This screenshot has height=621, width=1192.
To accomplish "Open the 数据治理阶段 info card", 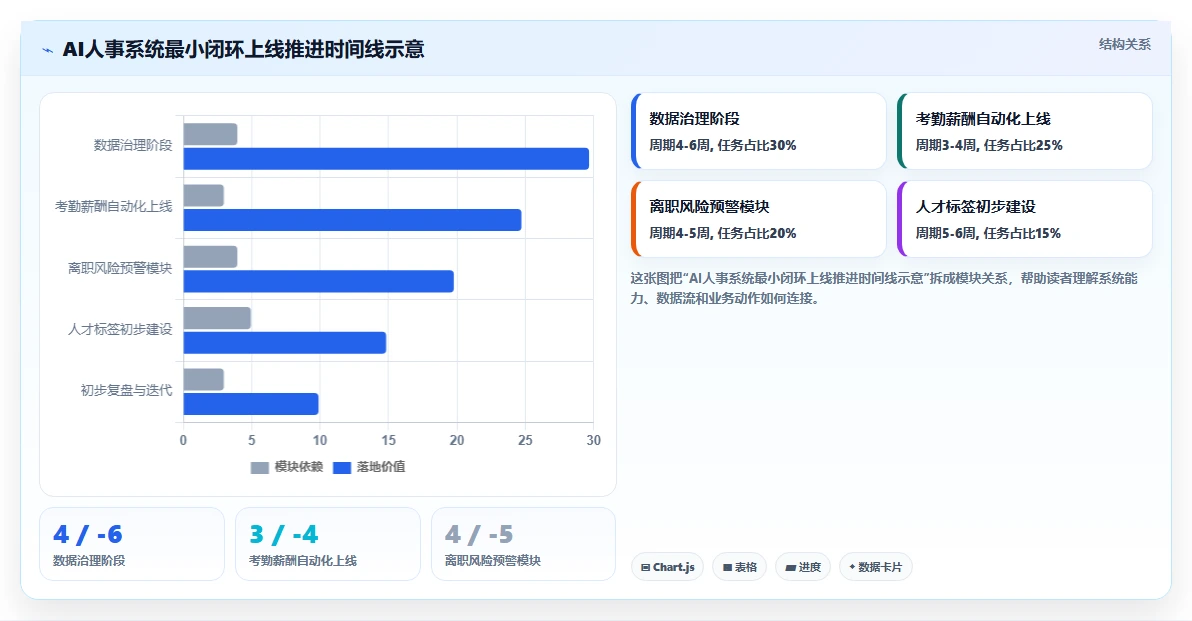I will (x=759, y=131).
